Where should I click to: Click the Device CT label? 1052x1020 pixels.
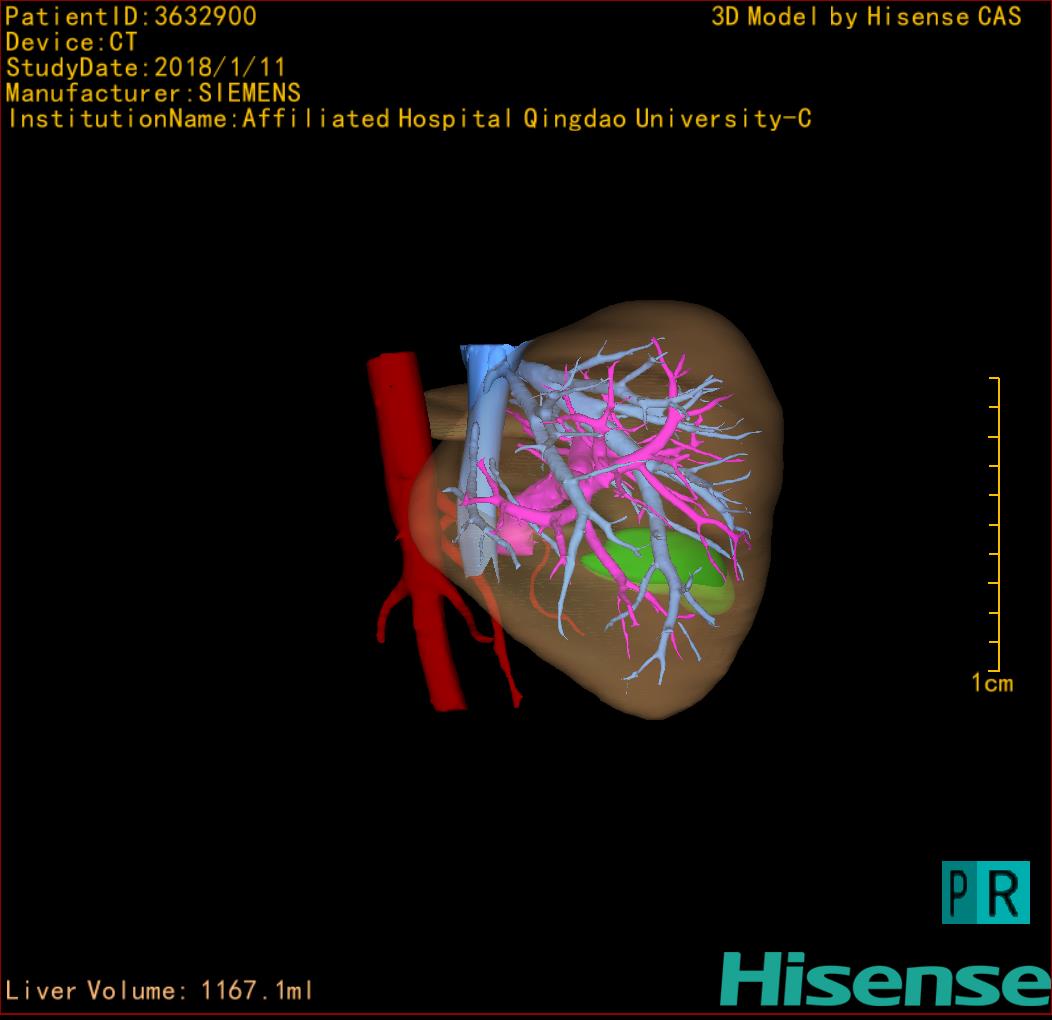tap(71, 42)
